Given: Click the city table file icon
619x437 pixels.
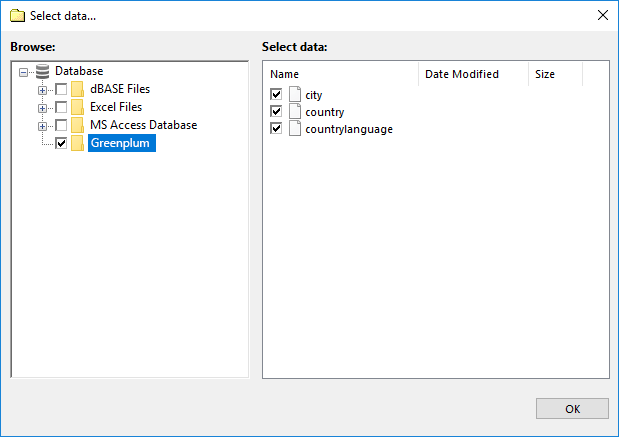Looking at the screenshot, I should click(x=295, y=94).
